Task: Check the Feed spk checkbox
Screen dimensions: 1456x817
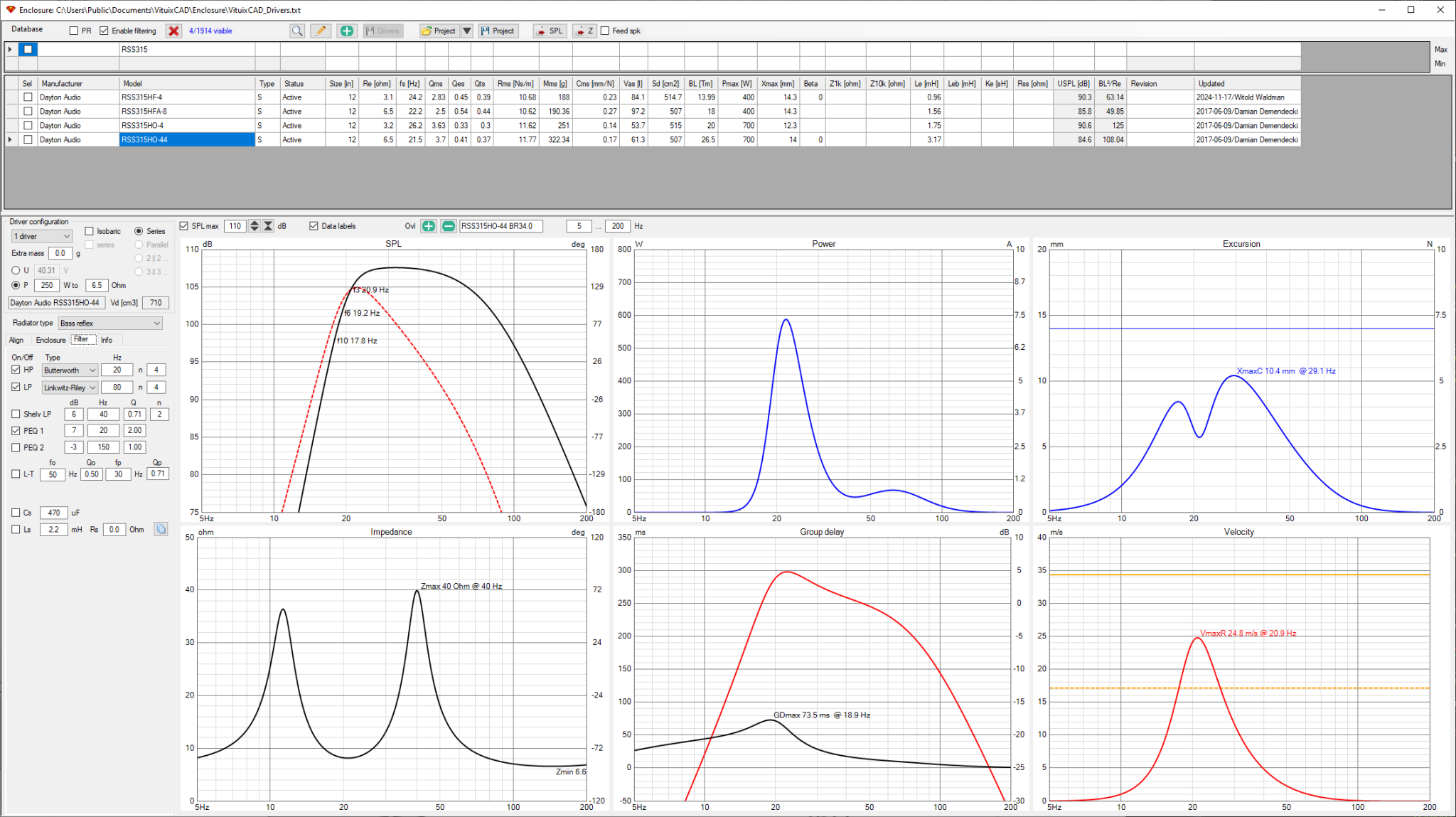Action: pyautogui.click(x=605, y=31)
